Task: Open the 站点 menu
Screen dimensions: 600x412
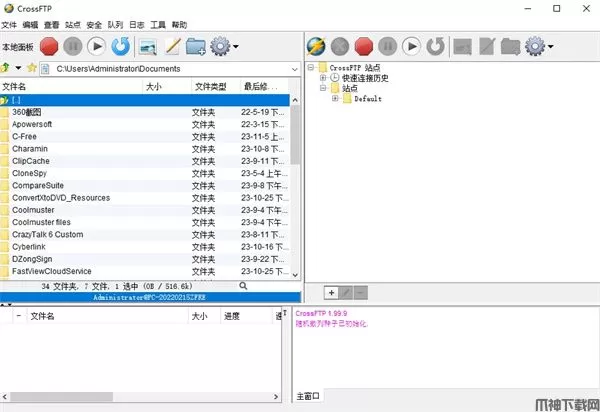Action: 73,25
